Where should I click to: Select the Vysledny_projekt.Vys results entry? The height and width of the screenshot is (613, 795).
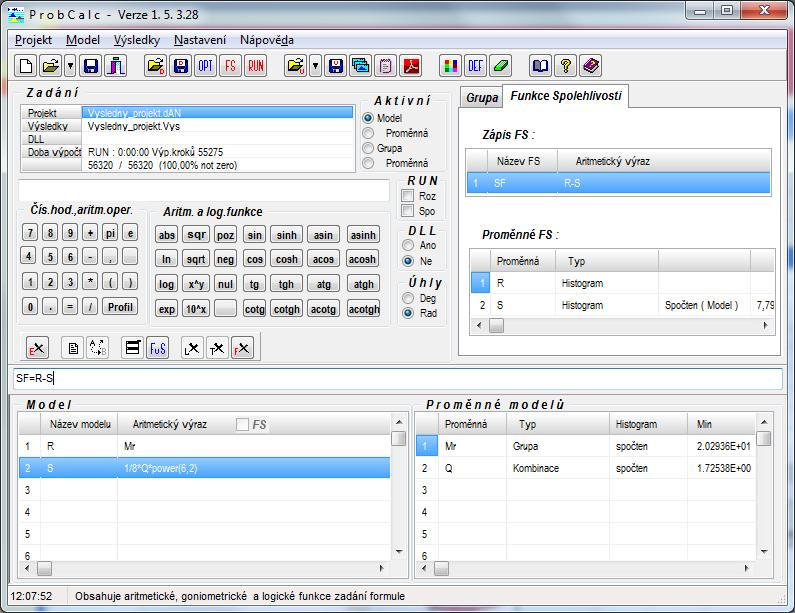click(x=217, y=126)
